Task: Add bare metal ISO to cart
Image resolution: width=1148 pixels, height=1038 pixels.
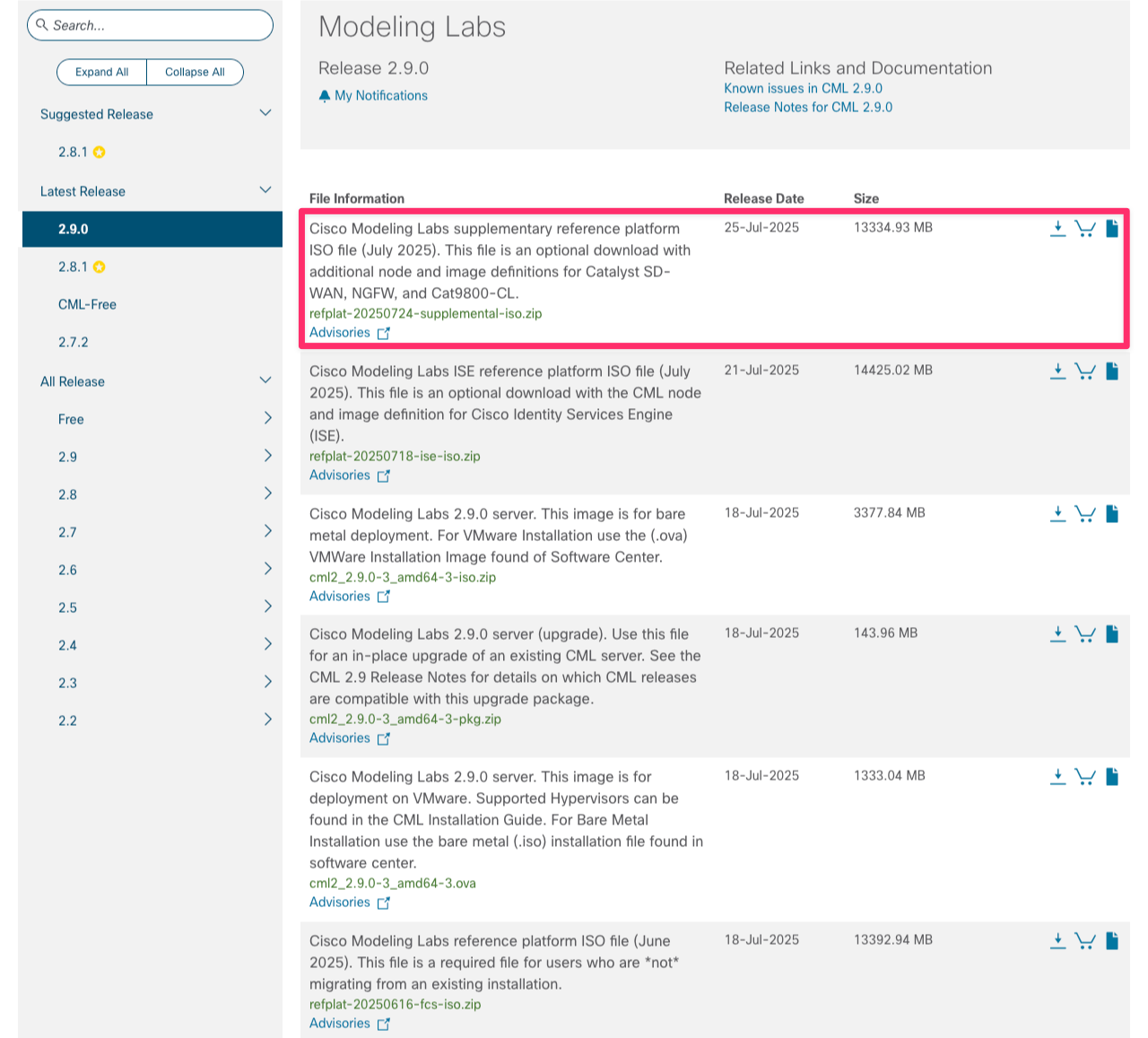Action: coord(1085,514)
